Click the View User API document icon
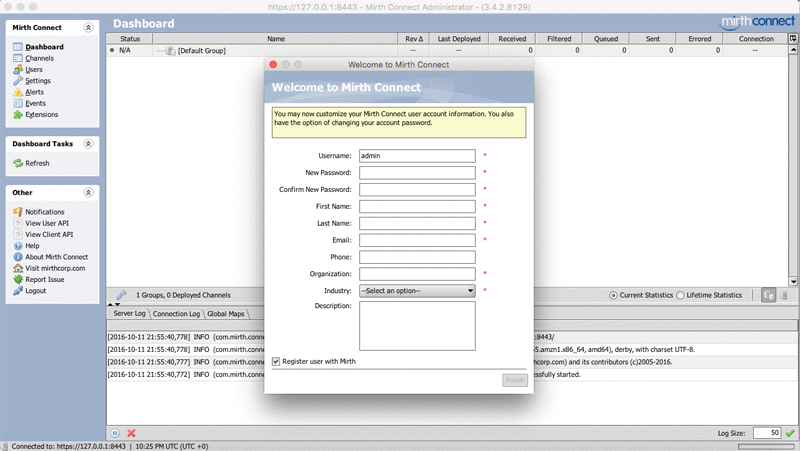 click(x=18, y=223)
